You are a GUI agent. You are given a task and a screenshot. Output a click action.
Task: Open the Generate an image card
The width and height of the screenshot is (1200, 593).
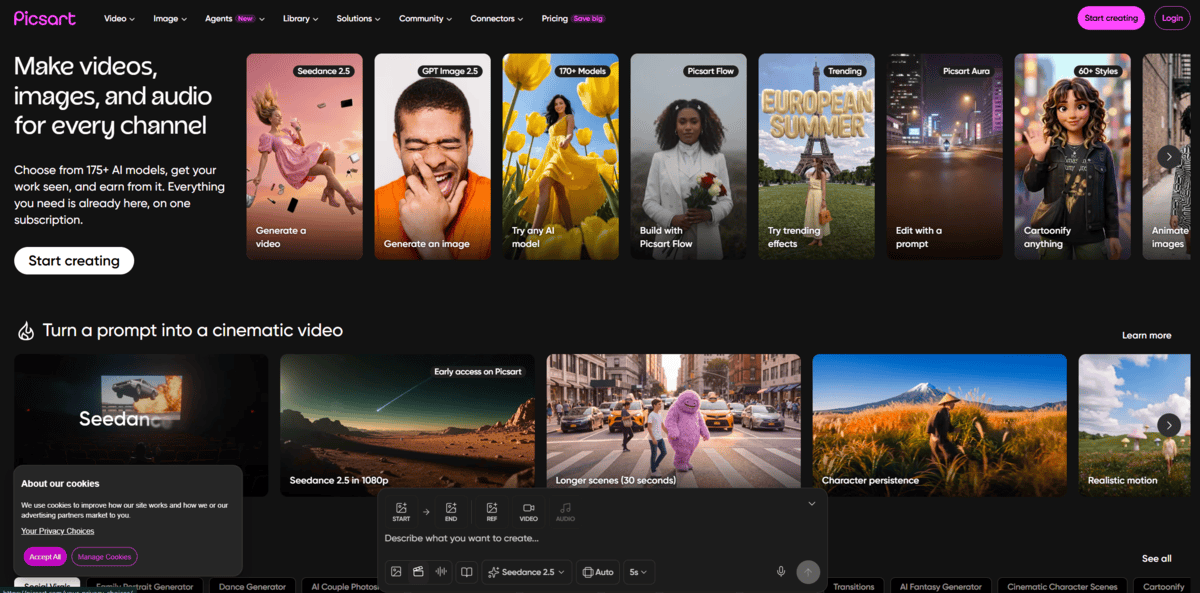(x=433, y=156)
